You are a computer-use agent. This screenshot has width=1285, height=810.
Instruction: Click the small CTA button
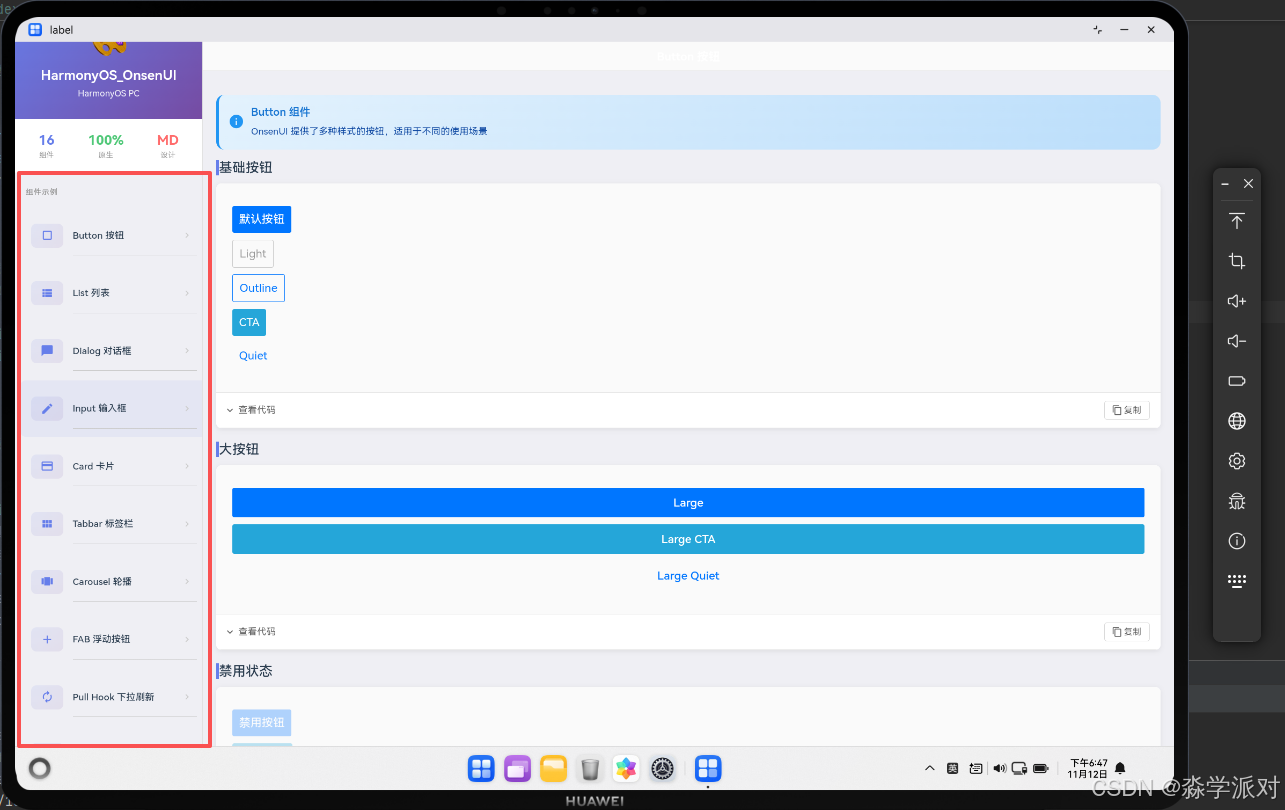[249, 322]
